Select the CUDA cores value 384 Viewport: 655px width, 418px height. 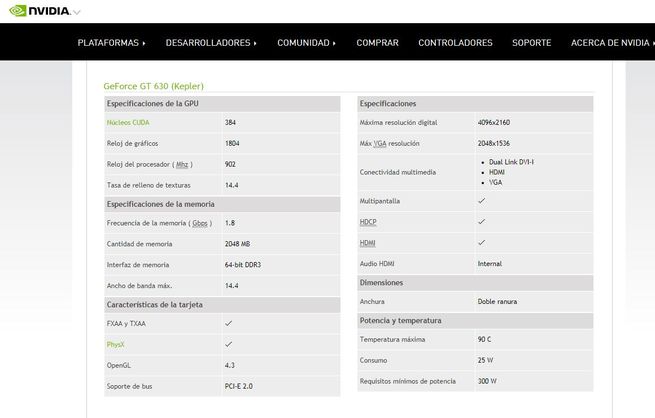[x=230, y=122]
